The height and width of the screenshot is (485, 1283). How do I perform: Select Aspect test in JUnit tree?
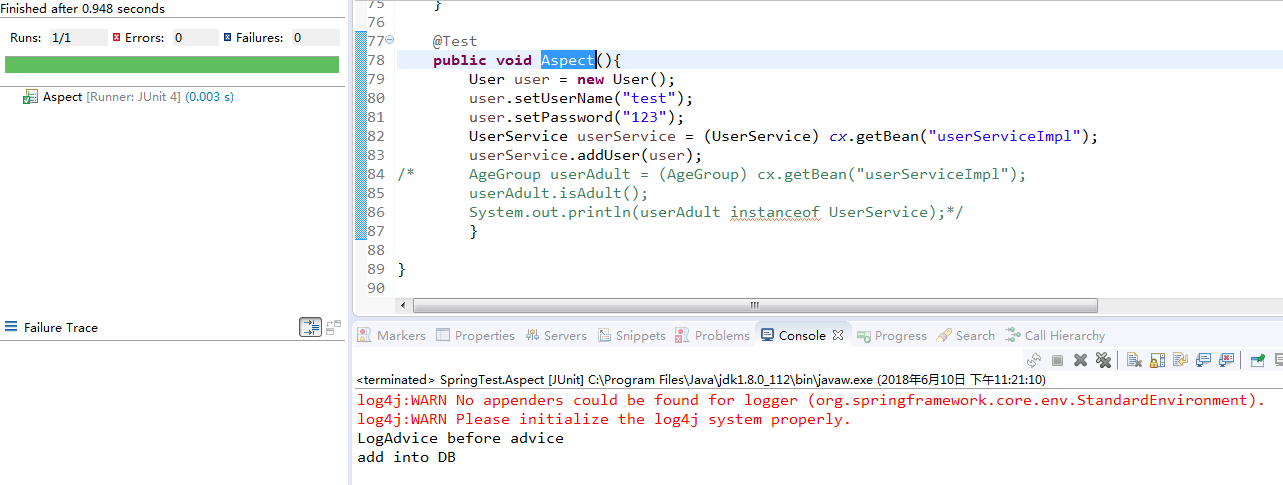tap(128, 97)
